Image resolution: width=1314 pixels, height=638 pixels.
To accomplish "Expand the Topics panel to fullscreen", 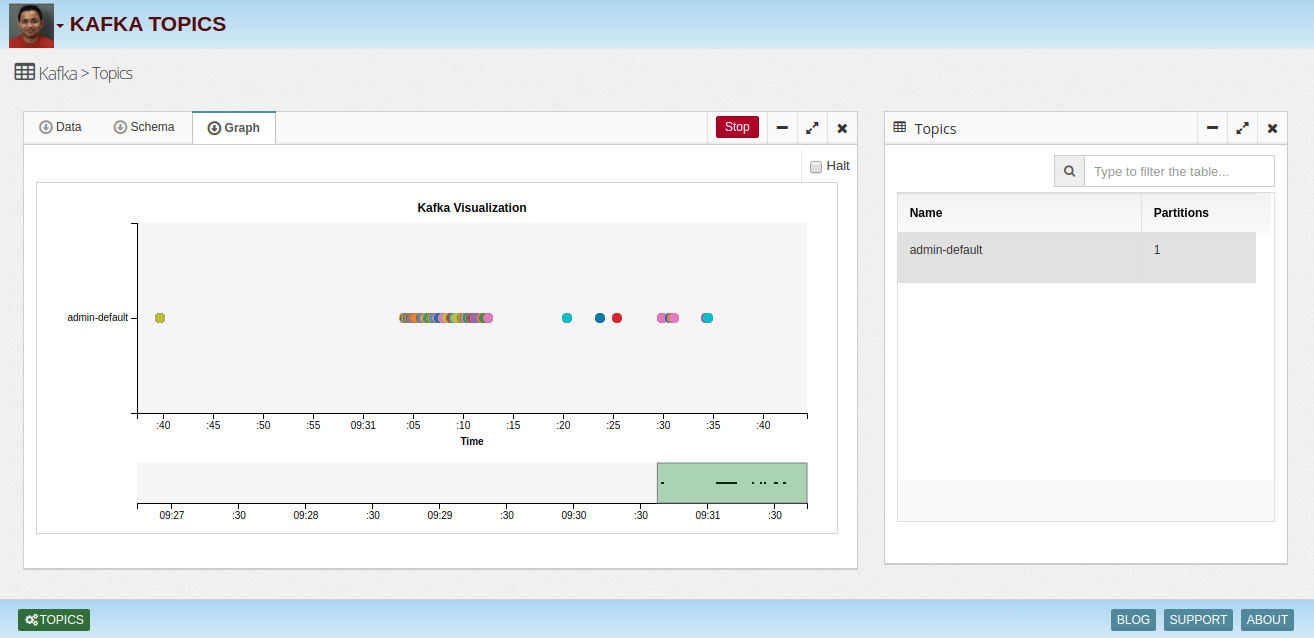I will click(1242, 128).
